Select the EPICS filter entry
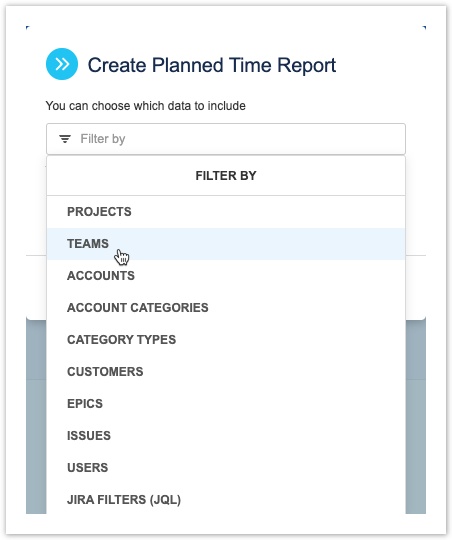452x540 pixels. pos(226,404)
